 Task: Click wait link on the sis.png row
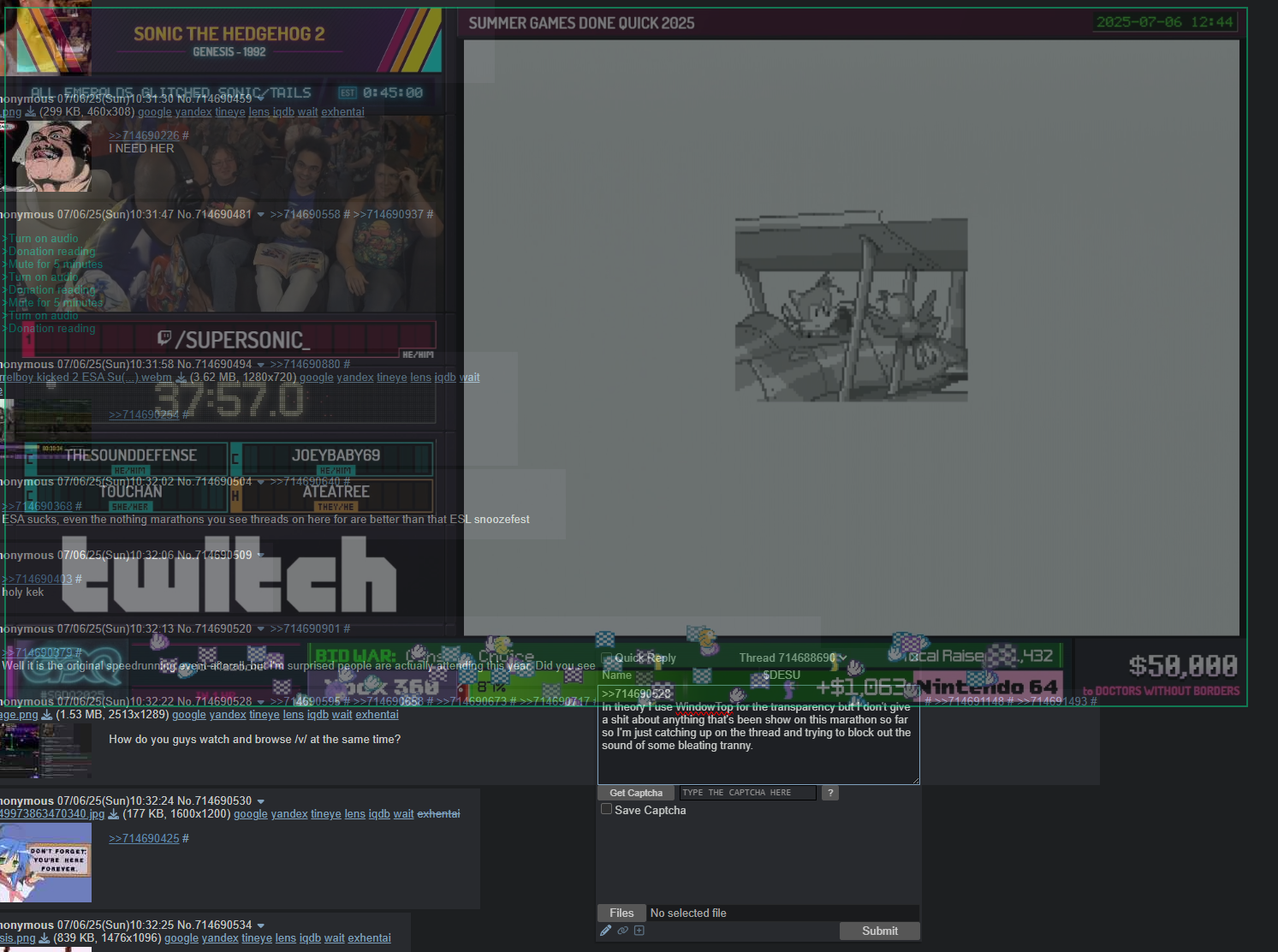(x=335, y=938)
